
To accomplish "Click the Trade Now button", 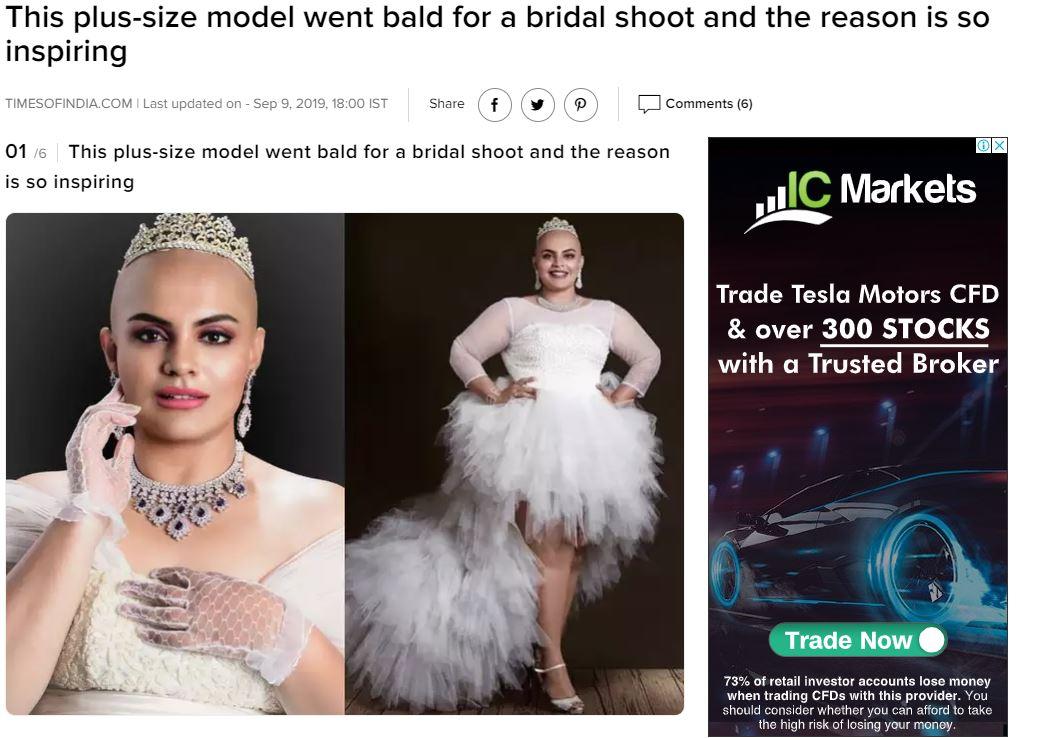I will [x=858, y=640].
